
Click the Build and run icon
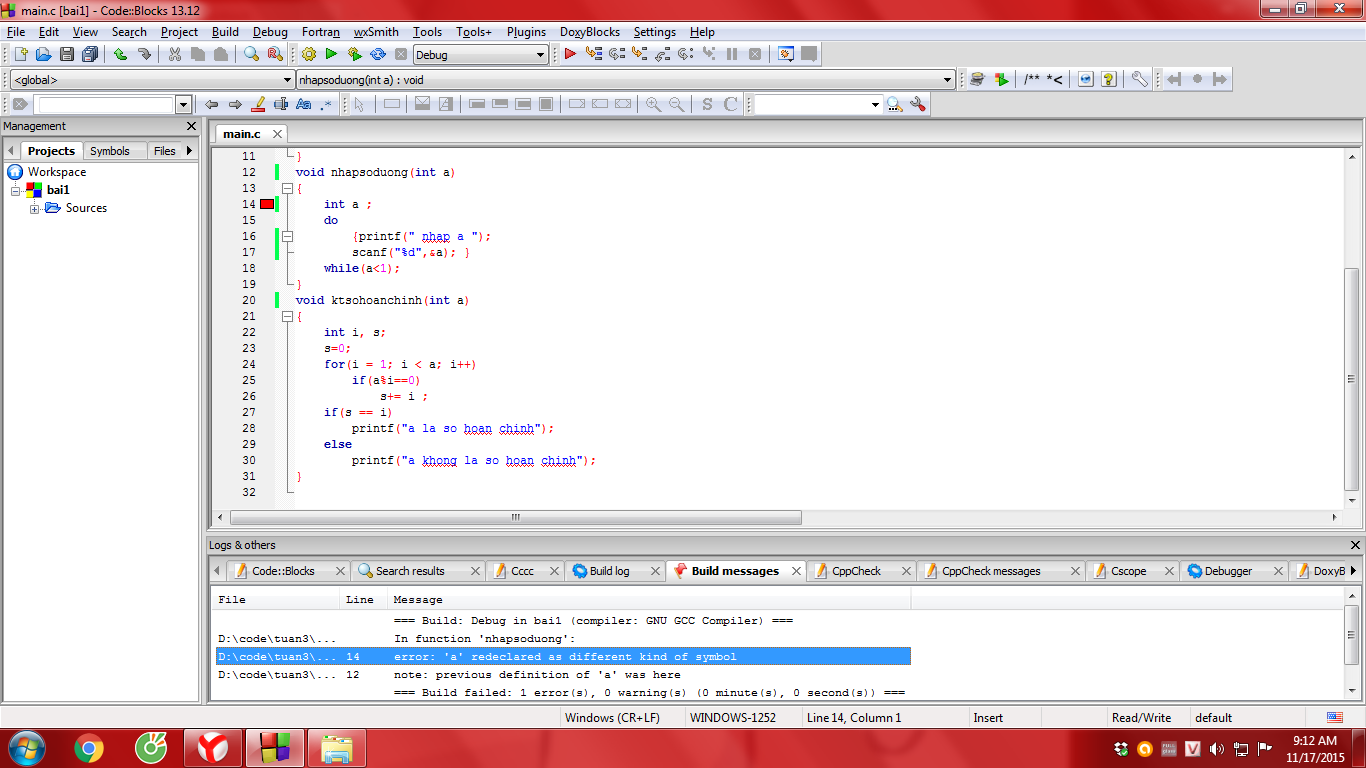[x=354, y=54]
